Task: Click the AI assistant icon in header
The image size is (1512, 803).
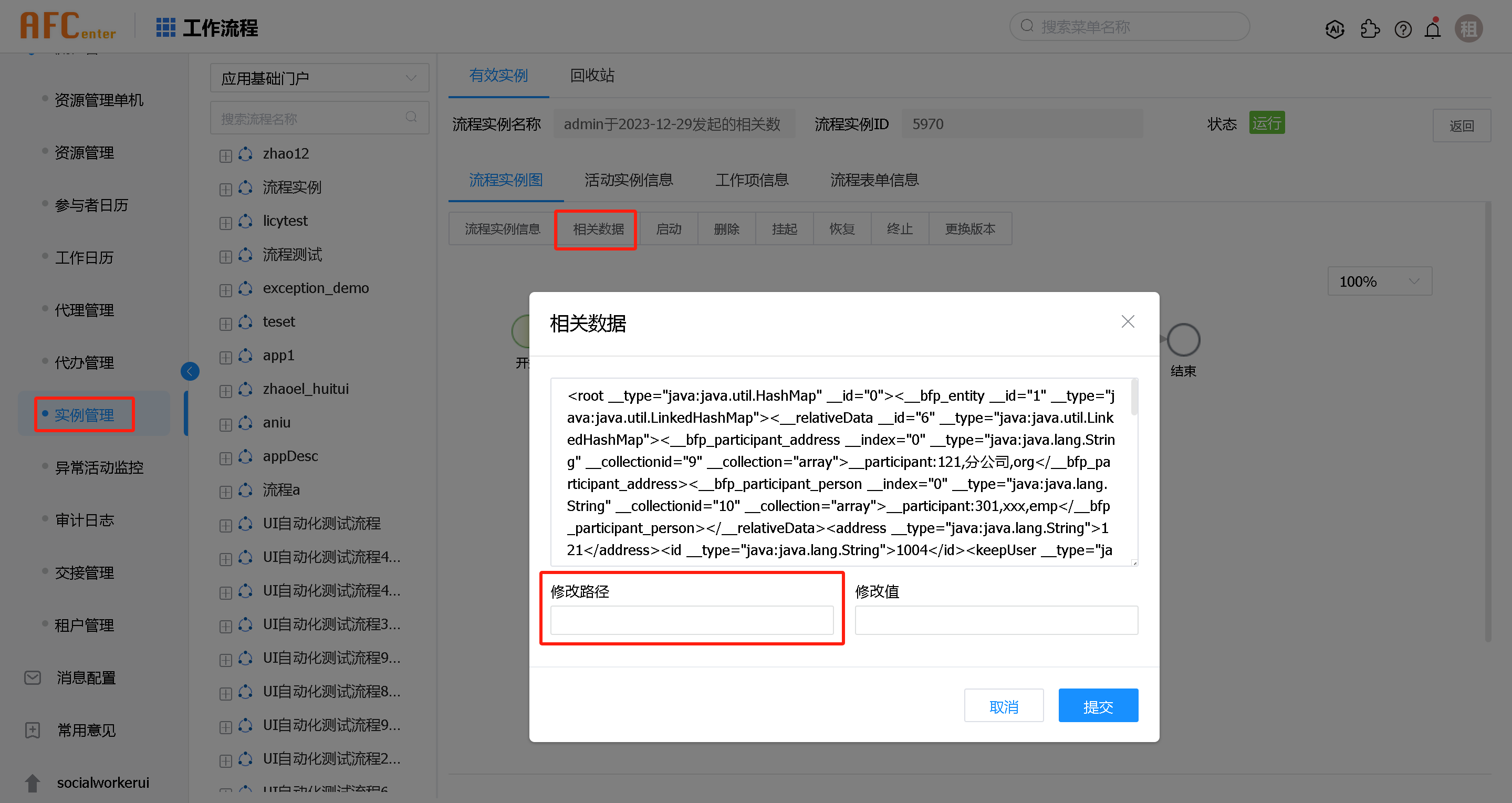Action: click(1334, 29)
